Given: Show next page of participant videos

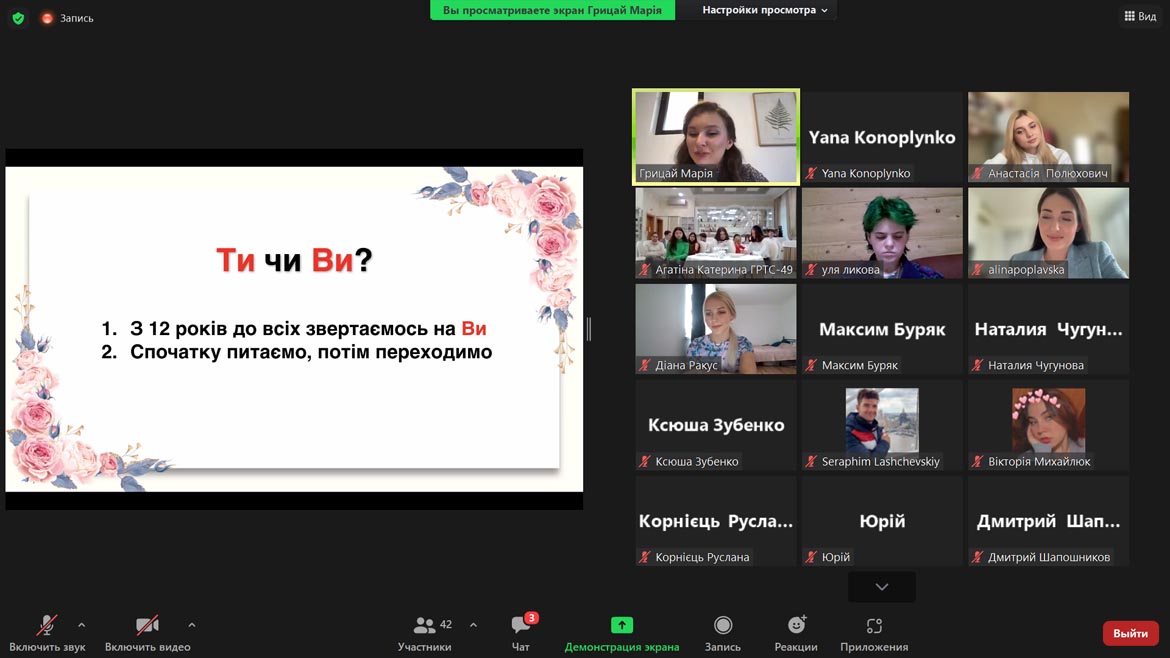Looking at the screenshot, I should (882, 587).
